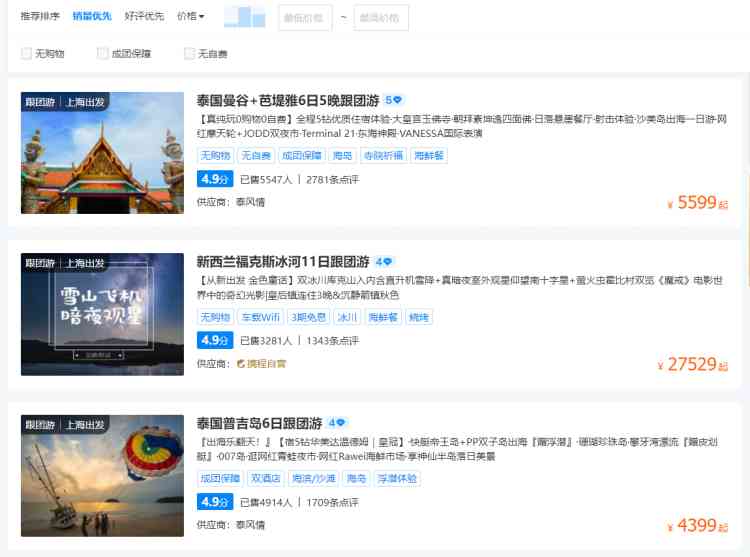Image resolution: width=750 pixels, height=557 pixels.
Task: Enable the 无购物 filter checkbox
Action: (27, 54)
